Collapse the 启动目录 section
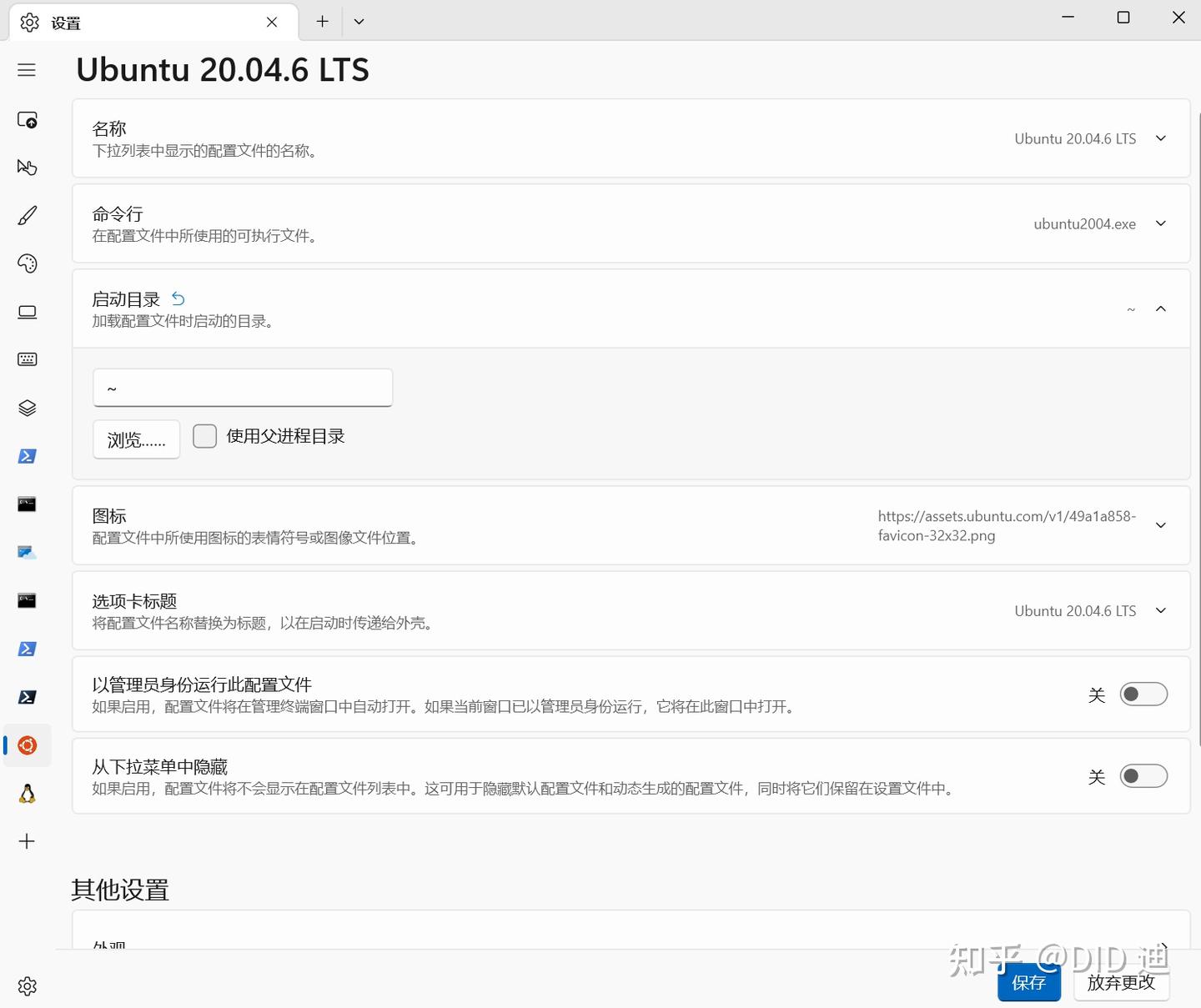 (1161, 308)
